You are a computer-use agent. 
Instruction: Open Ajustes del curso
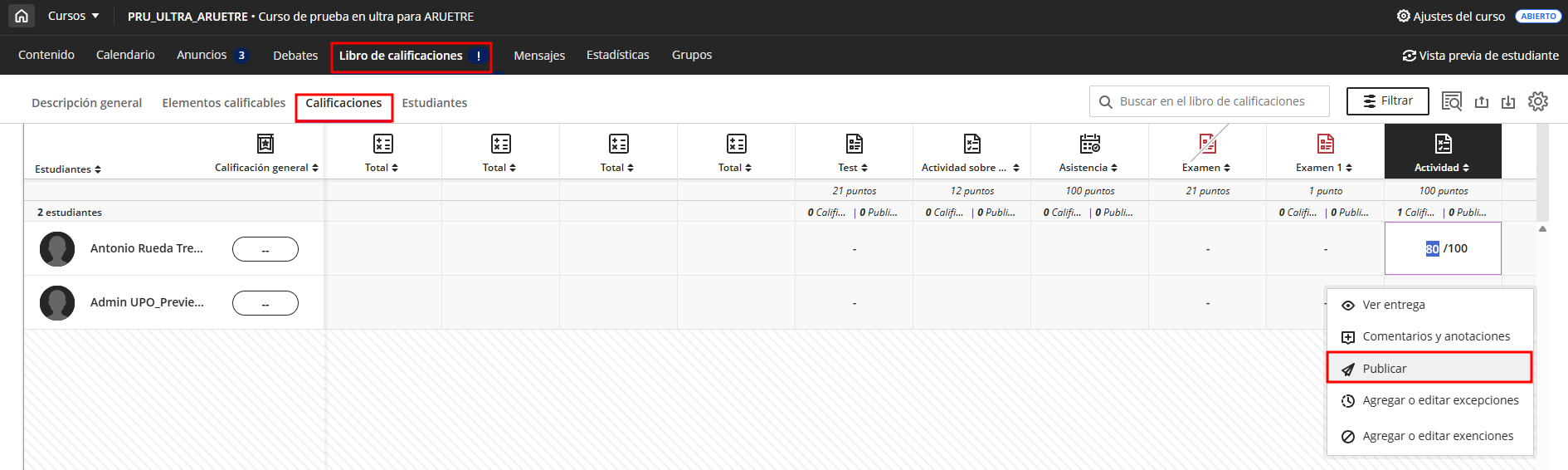click(x=1450, y=16)
